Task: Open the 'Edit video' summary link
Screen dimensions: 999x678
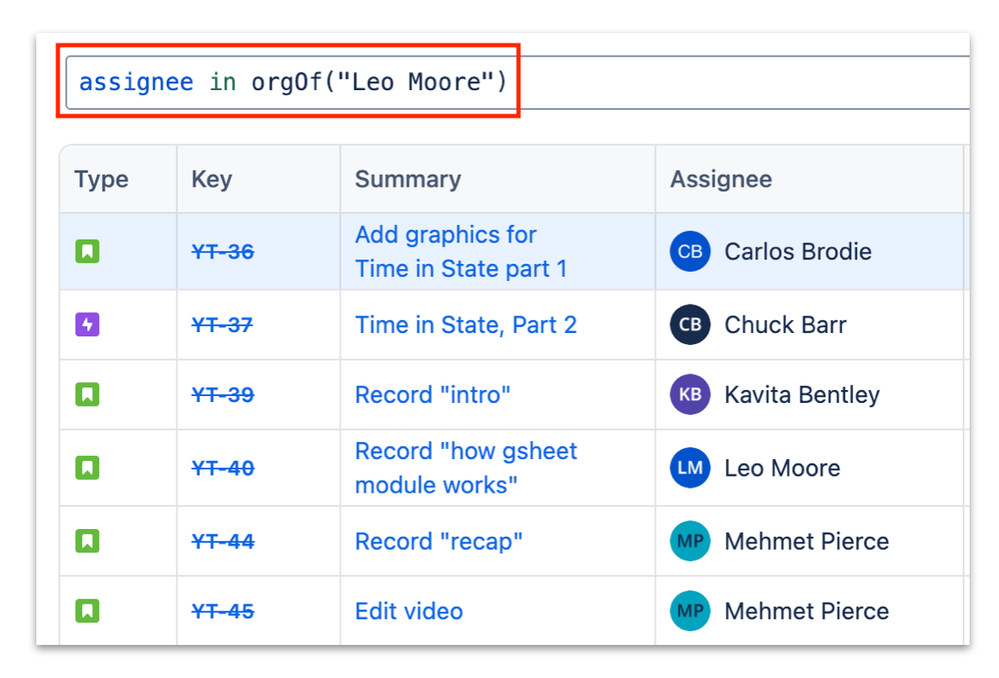Action: pyautogui.click(x=409, y=612)
